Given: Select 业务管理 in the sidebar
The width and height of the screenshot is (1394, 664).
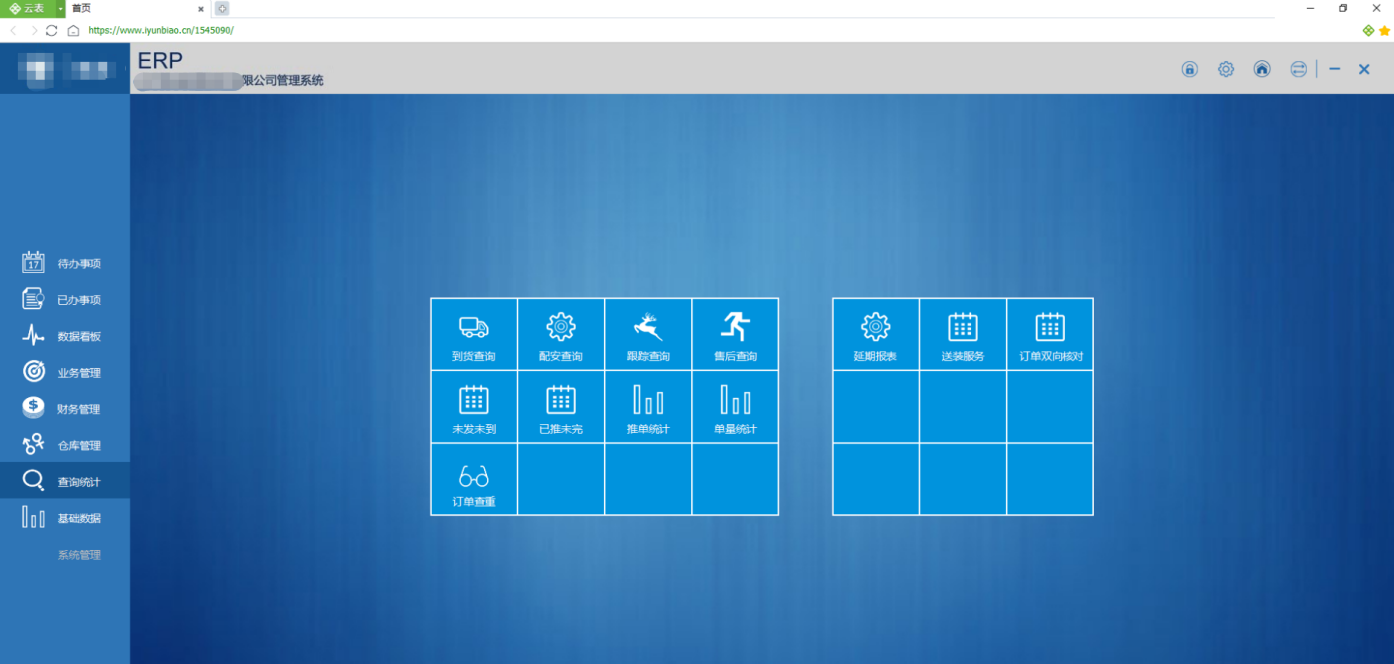Looking at the screenshot, I should click(x=65, y=373).
